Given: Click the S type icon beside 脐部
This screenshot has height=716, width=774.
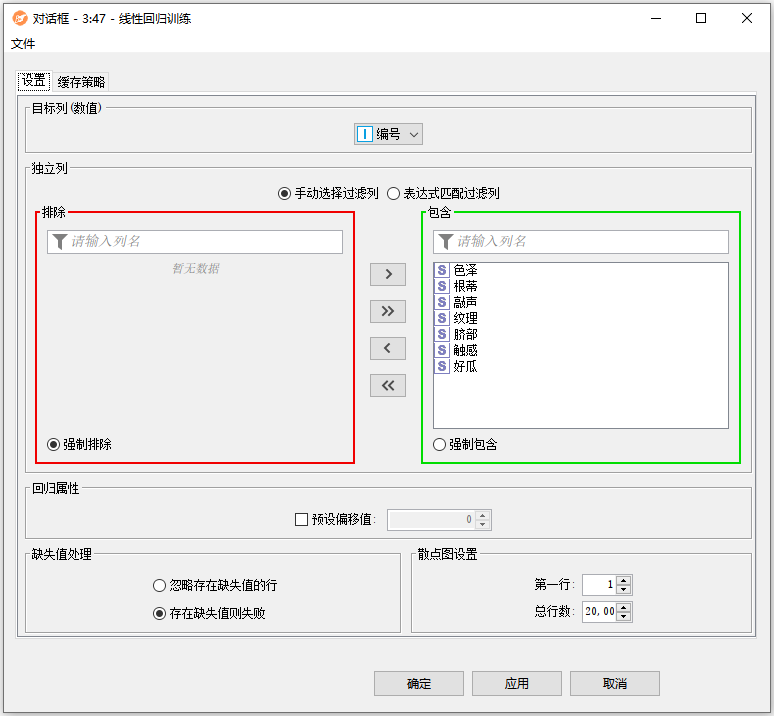Looking at the screenshot, I should pos(442,334).
